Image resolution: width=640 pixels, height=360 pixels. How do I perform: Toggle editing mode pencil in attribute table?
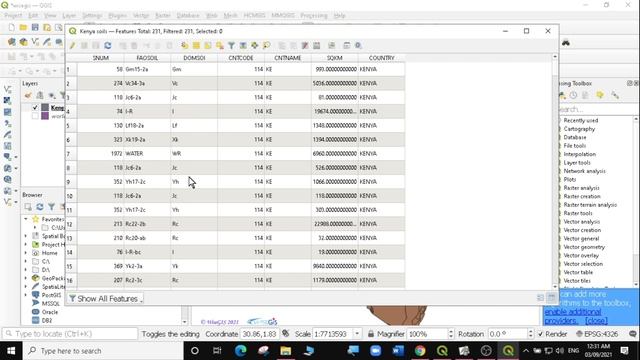click(72, 45)
